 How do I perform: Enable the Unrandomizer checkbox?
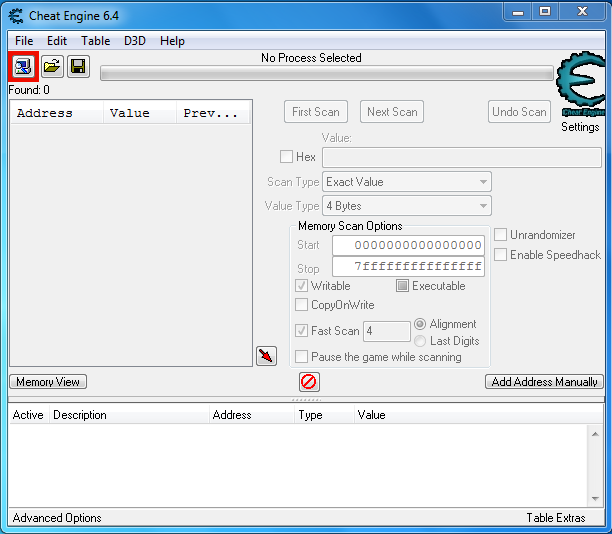click(x=501, y=235)
